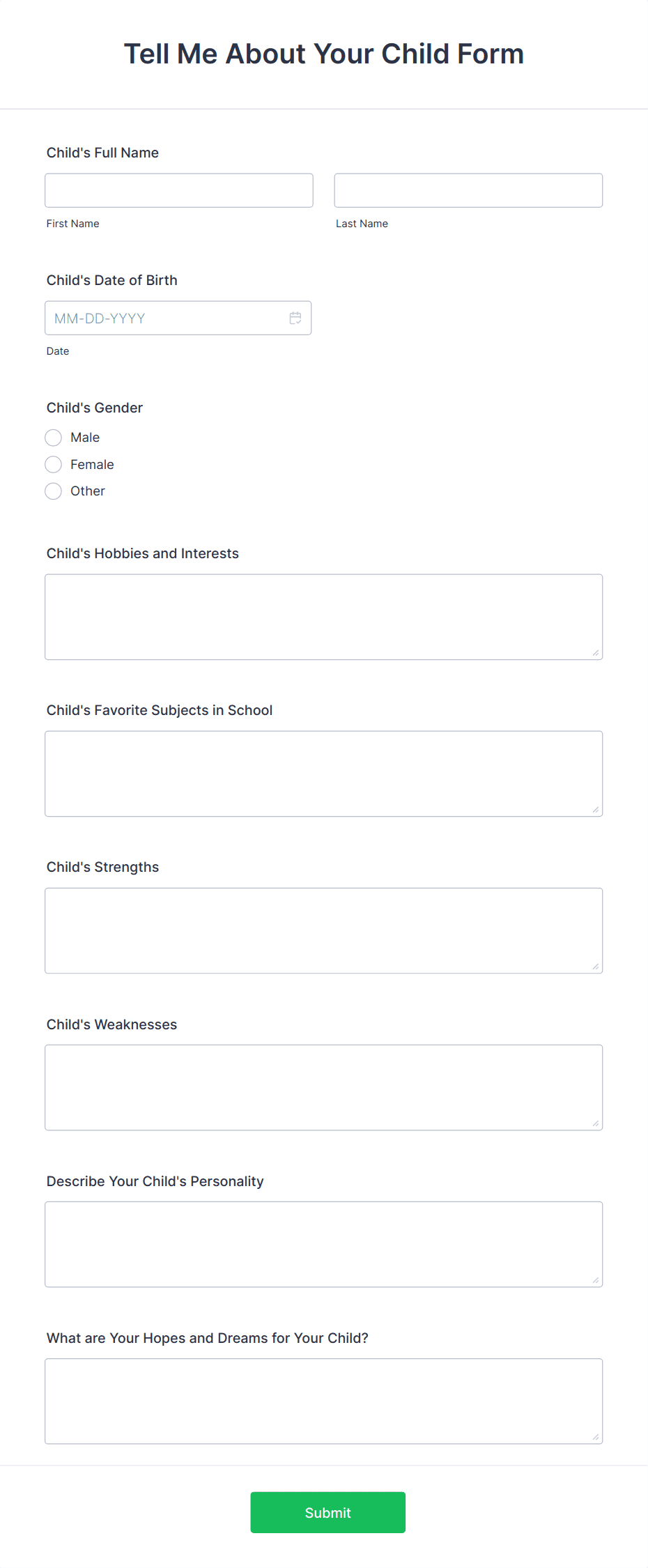Click the Favorite Subjects in School box

[x=323, y=774]
